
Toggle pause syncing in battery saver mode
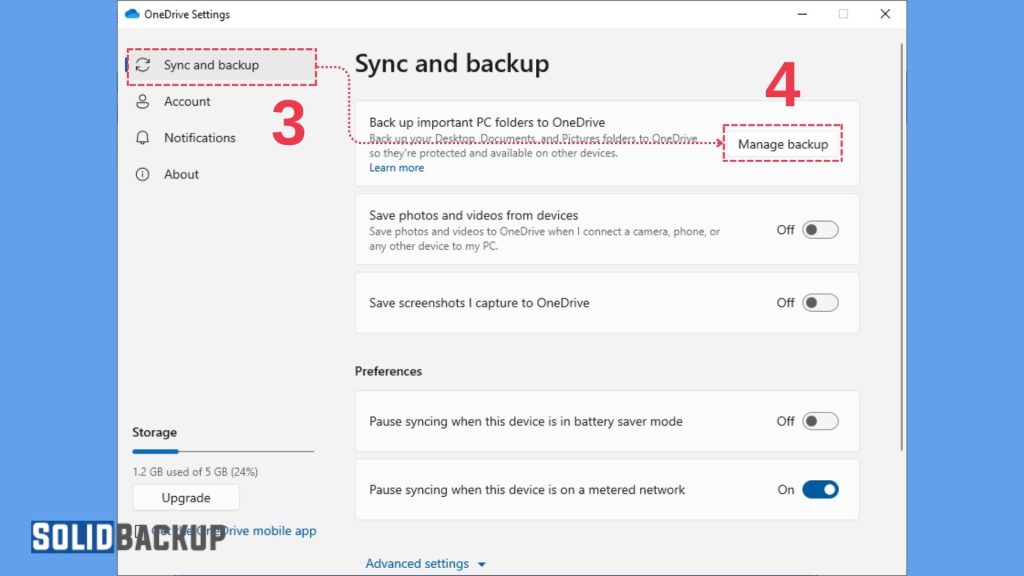click(820, 421)
